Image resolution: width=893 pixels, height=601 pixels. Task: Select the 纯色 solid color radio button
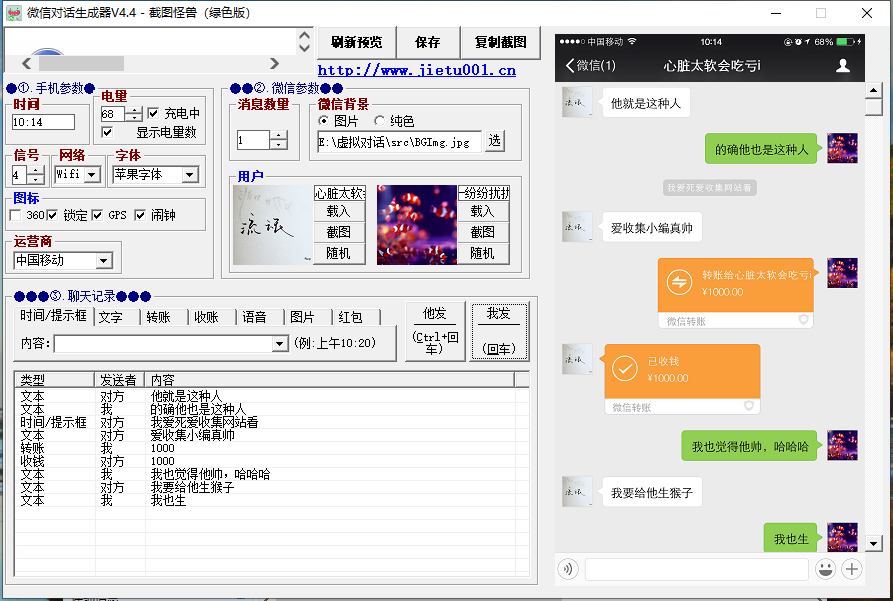(379, 121)
